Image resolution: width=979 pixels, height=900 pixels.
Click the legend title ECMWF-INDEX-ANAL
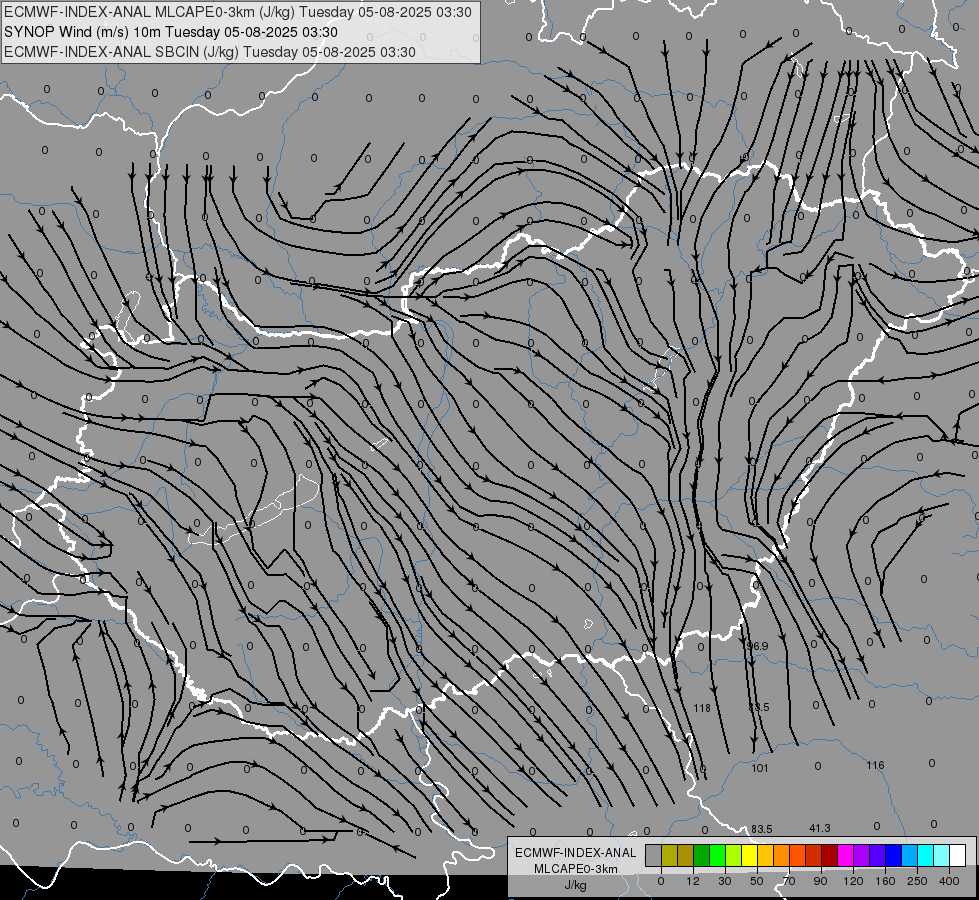[x=575, y=853]
